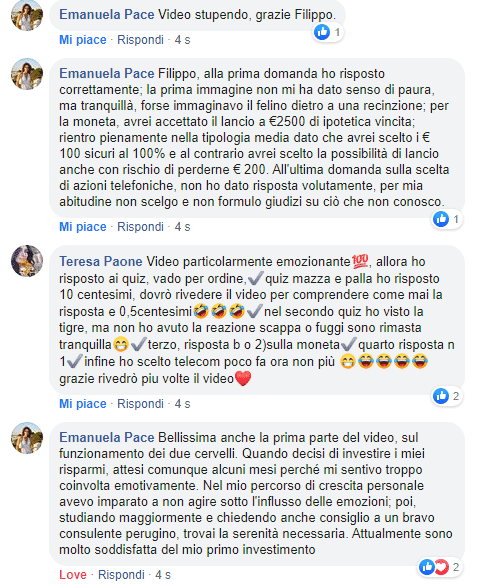Open Teresa Paone's name link
This screenshot has height=585, width=488.
pos(101,262)
